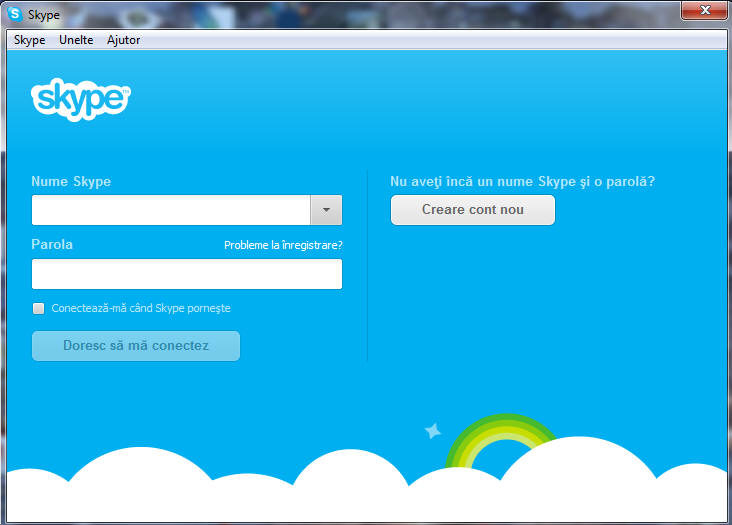The image size is (732, 525).
Task: Click the 'Creare cont nou' button
Action: point(472,210)
